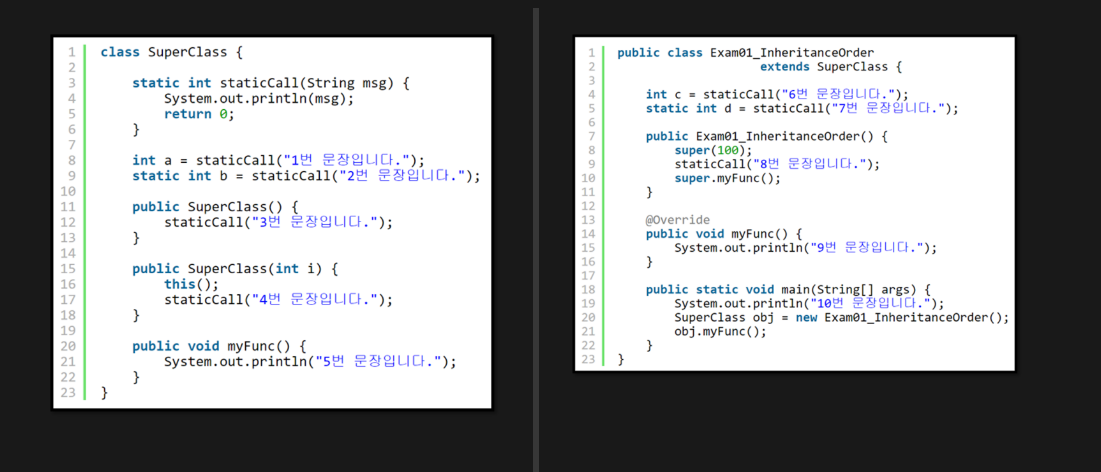Click "public void myFunc() {" under @Override
Image resolution: width=1101 pixels, height=472 pixels.
pyautogui.click(x=723, y=233)
